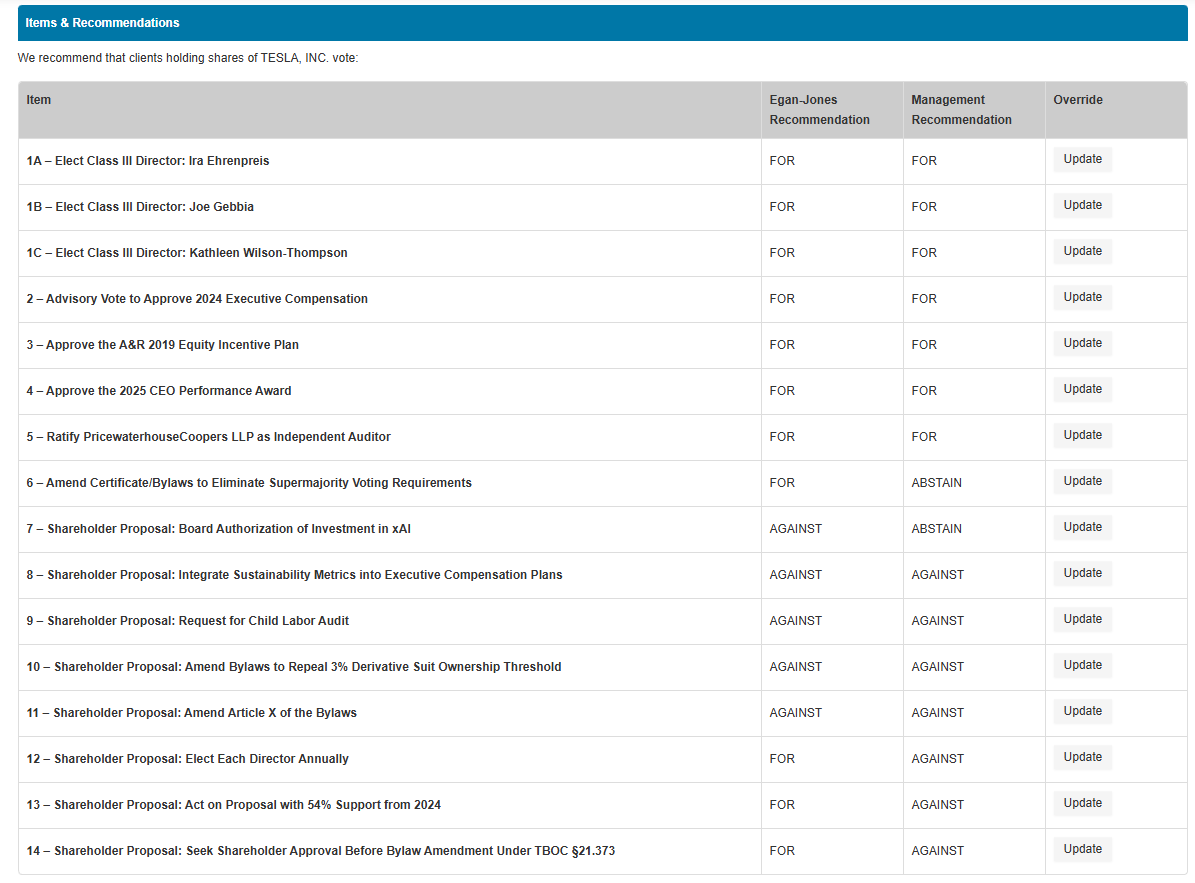Click Update for item 8 Sustainability Metrics
Viewport: 1195px width, 883px height.
pos(1082,573)
